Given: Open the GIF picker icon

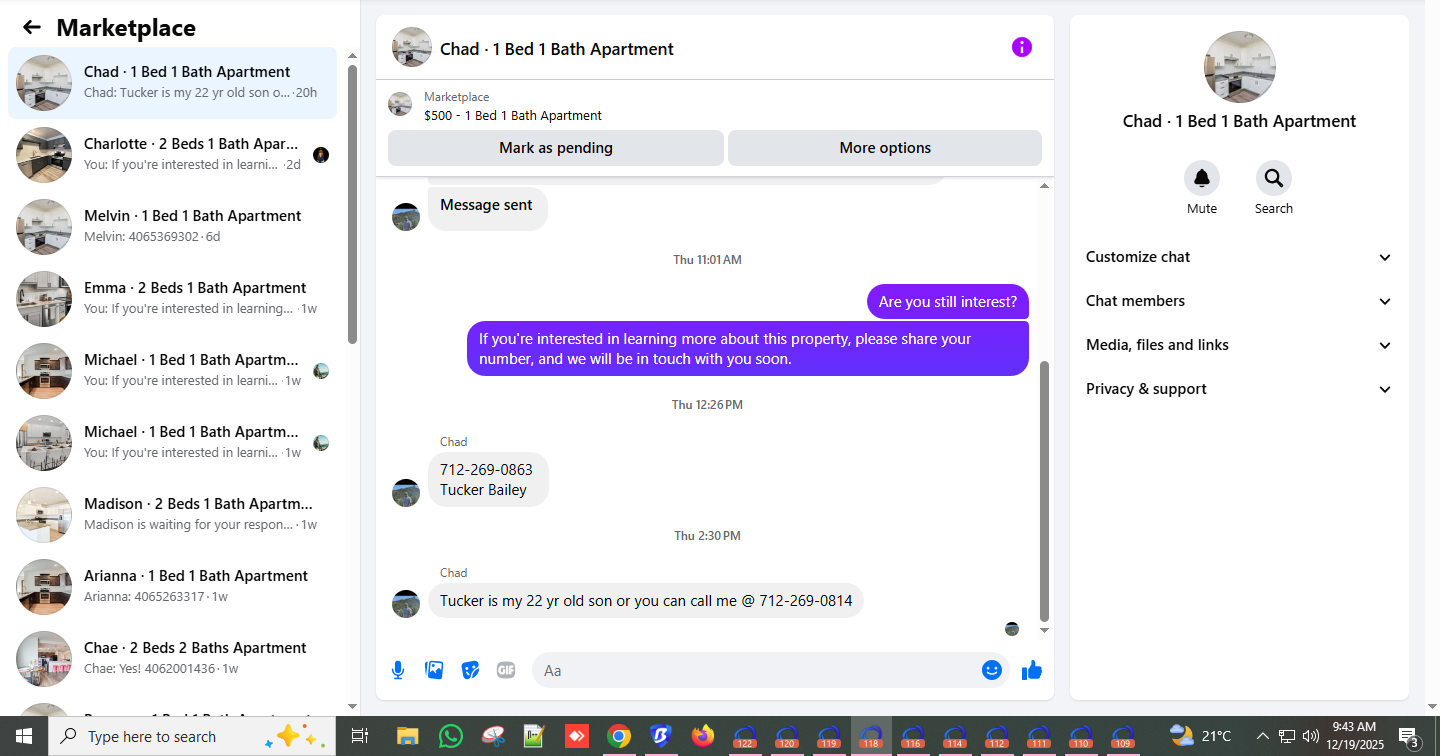Looking at the screenshot, I should (506, 670).
